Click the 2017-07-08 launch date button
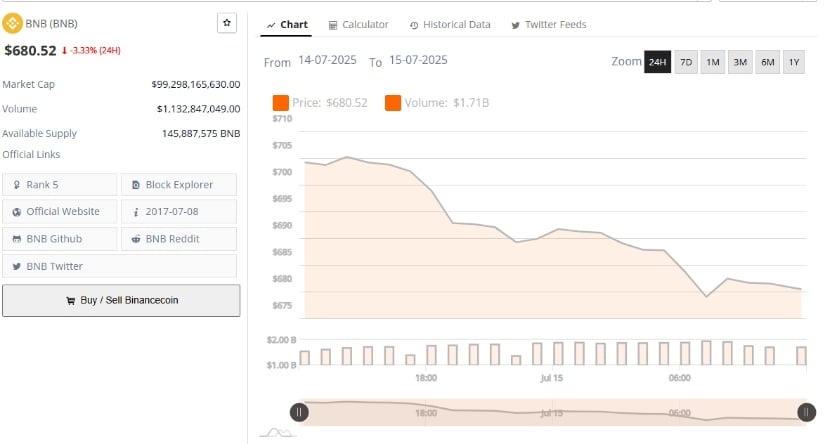 [x=179, y=211]
